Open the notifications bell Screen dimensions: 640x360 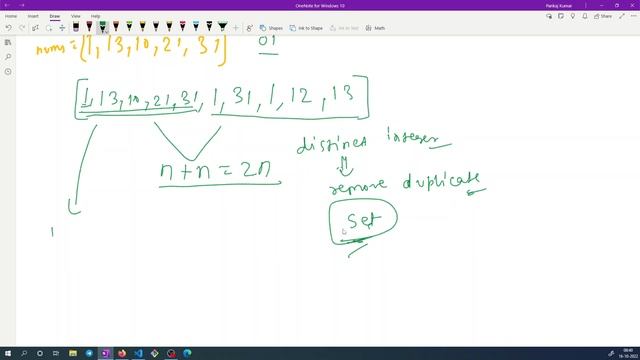click(x=584, y=16)
